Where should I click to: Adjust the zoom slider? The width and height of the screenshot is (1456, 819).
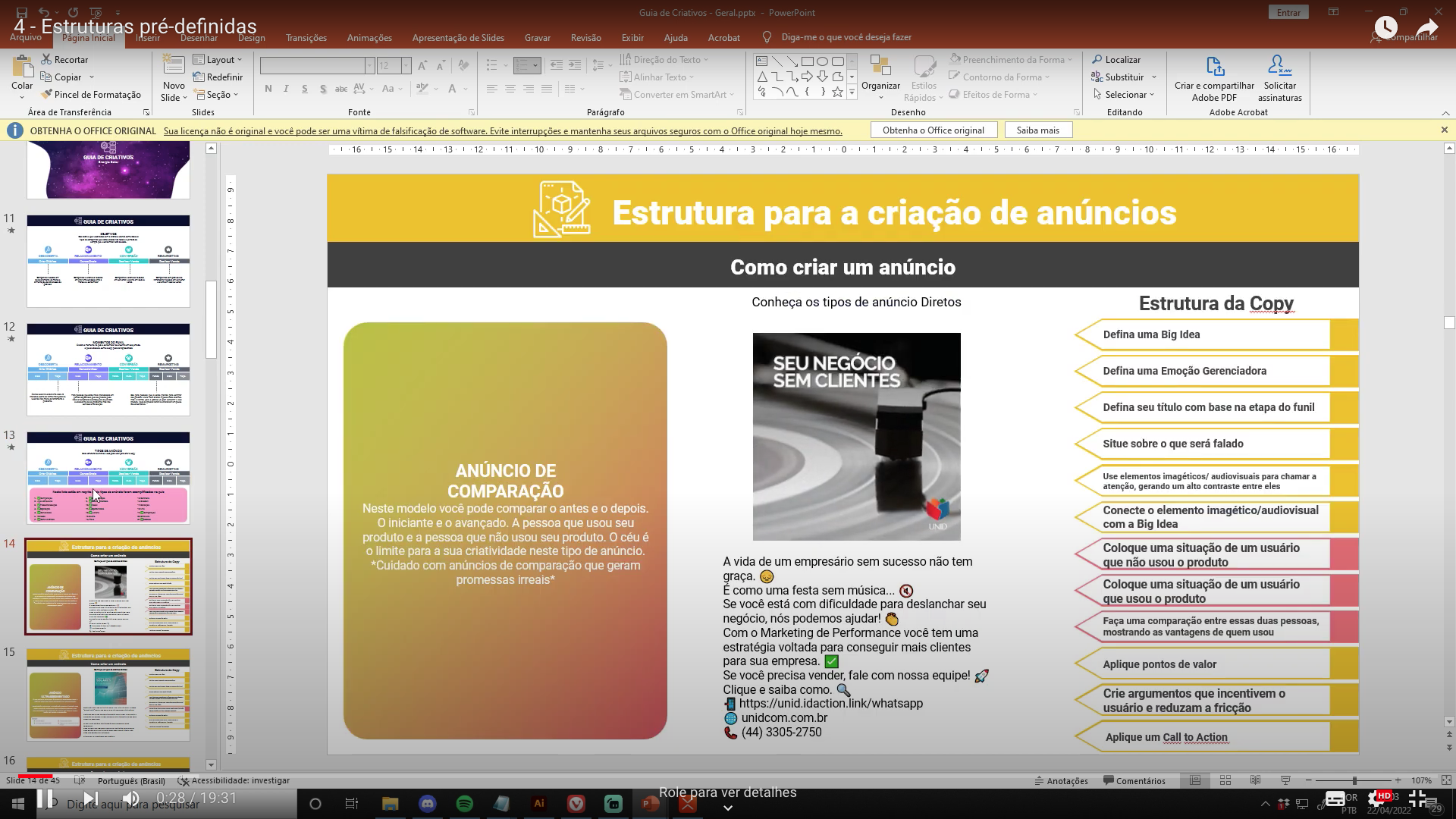coord(1354,780)
